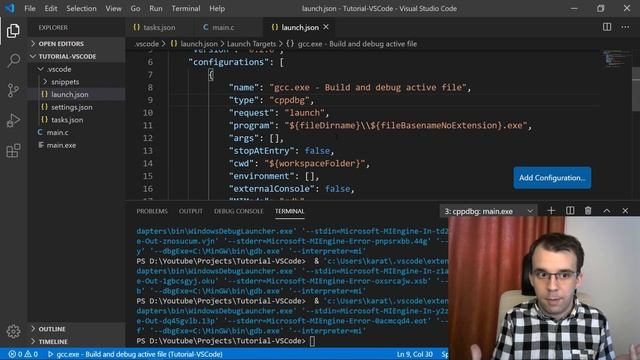Image resolution: width=640 pixels, height=360 pixels.
Task: Close the terminal panel
Action: [x=625, y=211]
